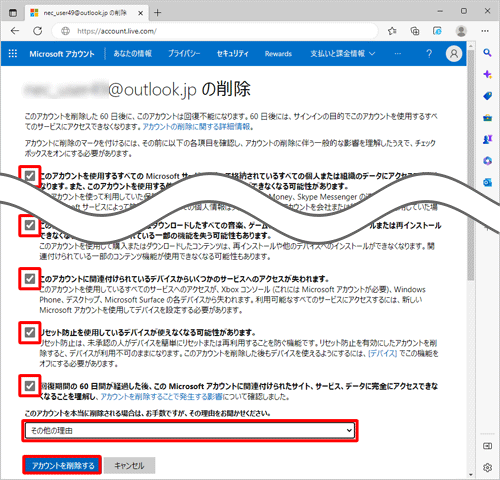The image size is (500, 480).
Task: Open the あなたの情報 tab
Action: 132,53
